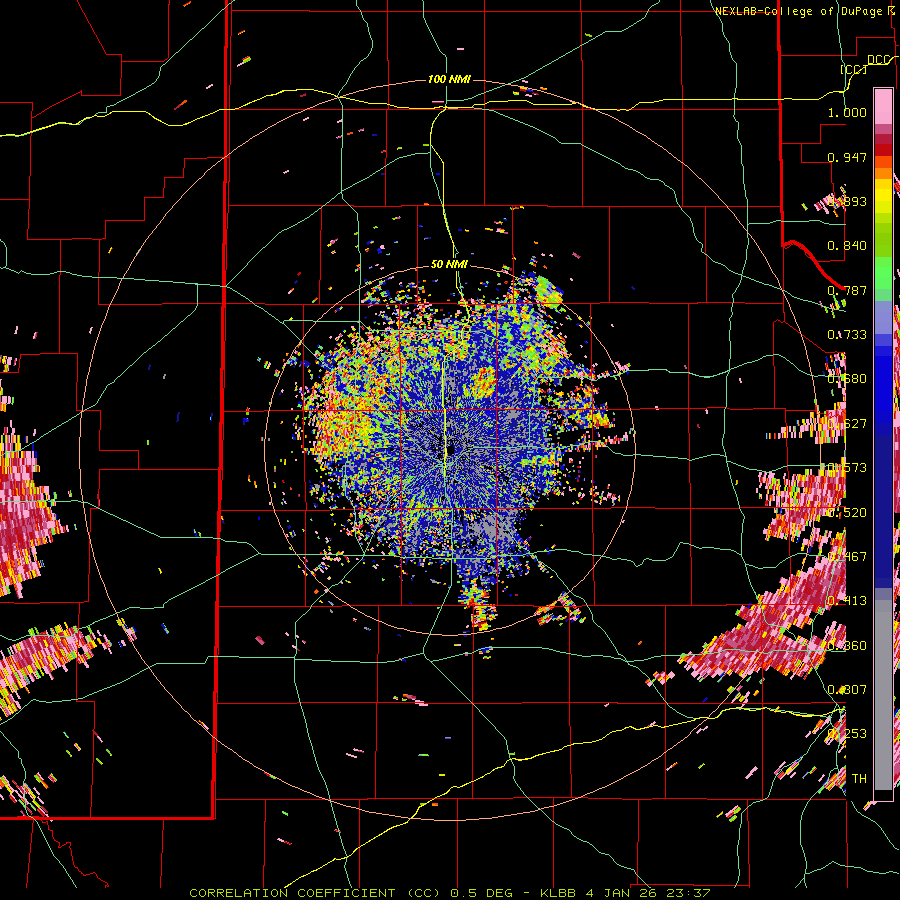Select the pink color bar segment near 1.000
This screenshot has width=900, height=900.
click(x=883, y=107)
